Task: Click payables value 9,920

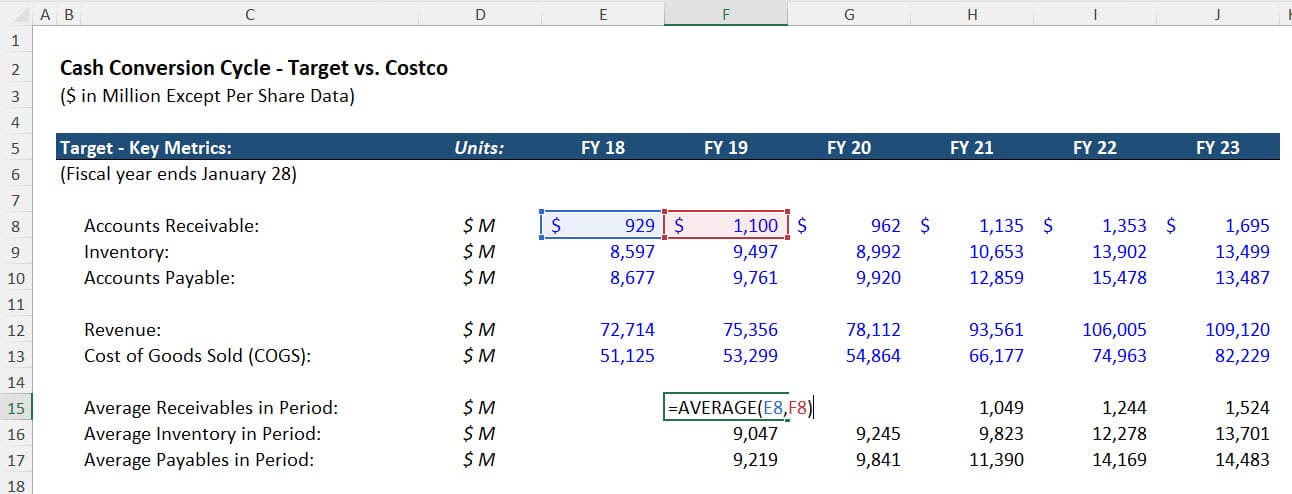Action: 878,278
